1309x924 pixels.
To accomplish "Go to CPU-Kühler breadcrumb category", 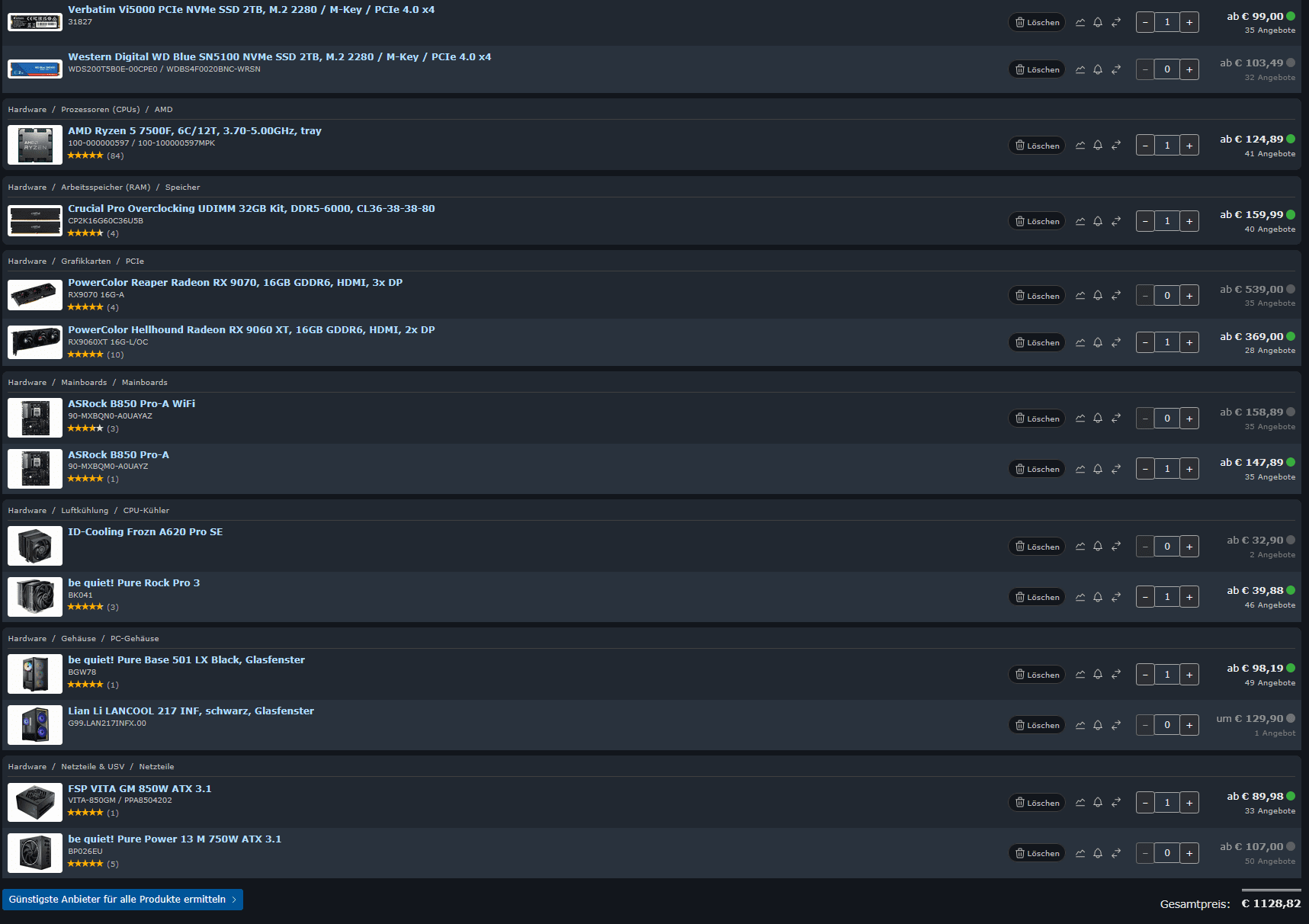I will coord(146,511).
